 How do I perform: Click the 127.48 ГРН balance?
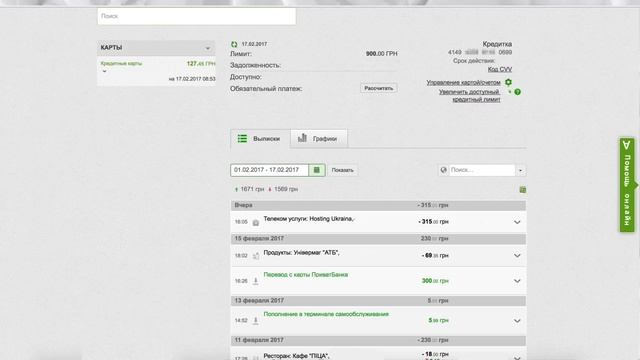pos(201,64)
